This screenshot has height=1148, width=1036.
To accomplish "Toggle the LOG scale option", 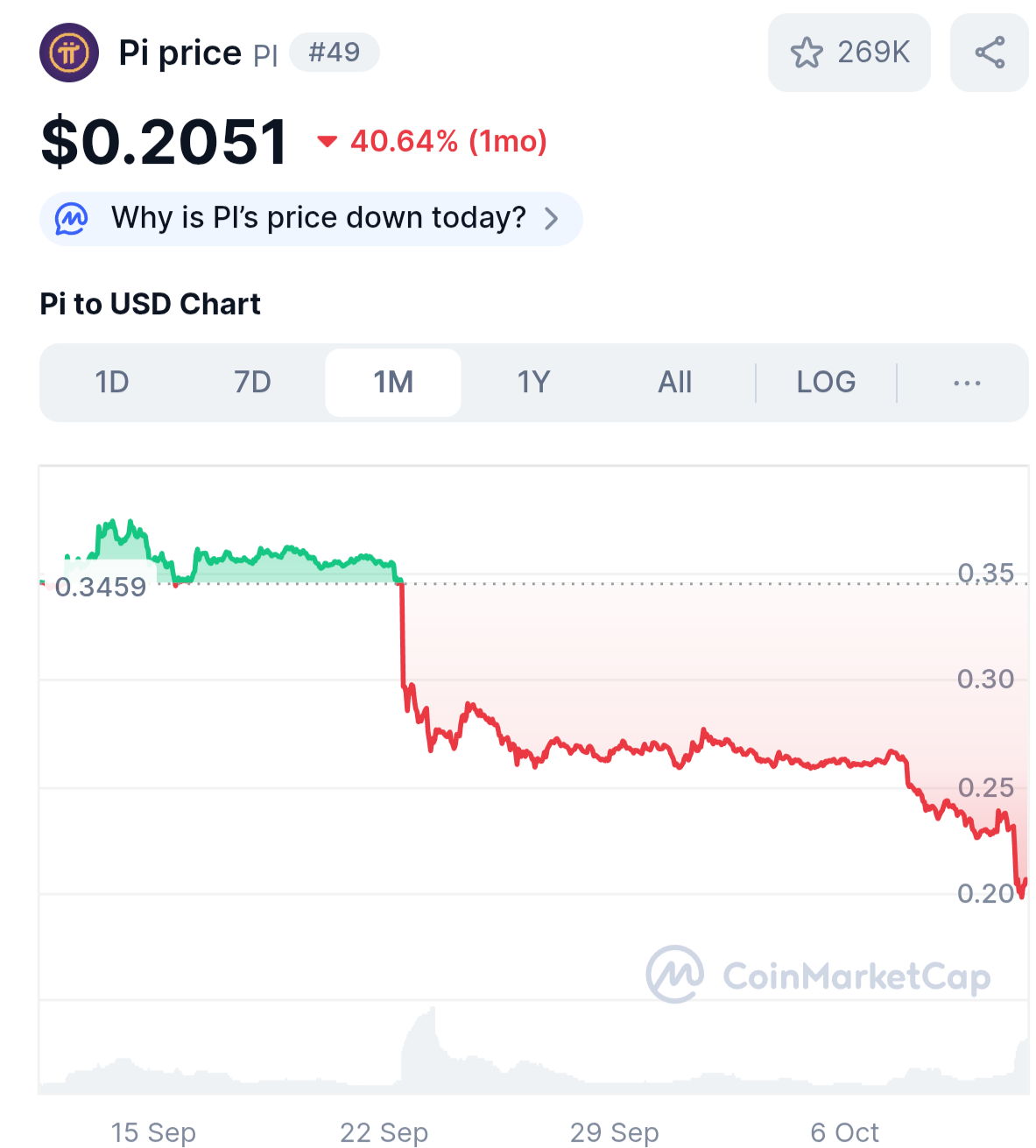I will [826, 383].
